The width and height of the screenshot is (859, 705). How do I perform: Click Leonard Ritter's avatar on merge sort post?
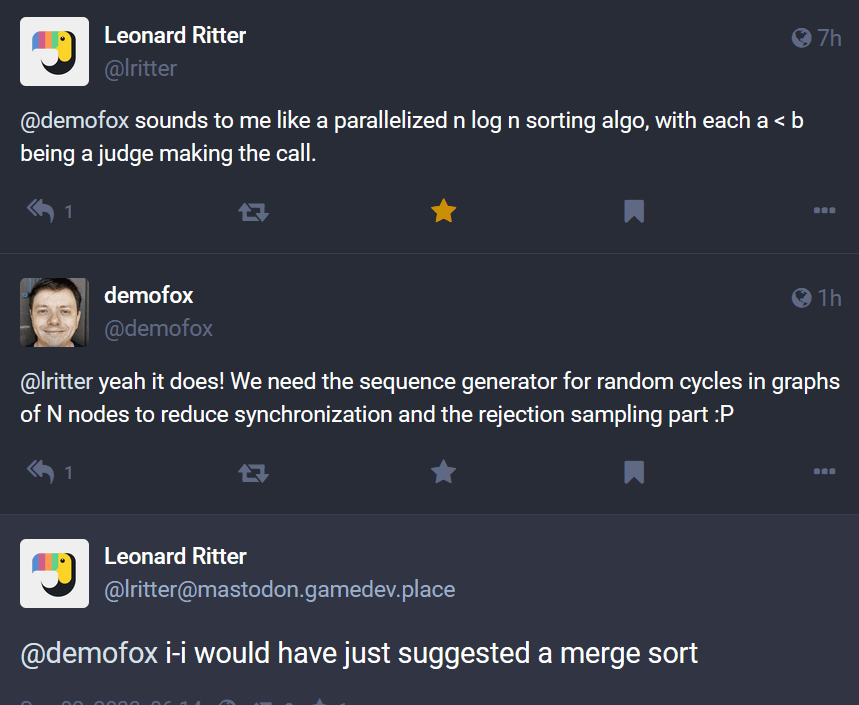54,573
